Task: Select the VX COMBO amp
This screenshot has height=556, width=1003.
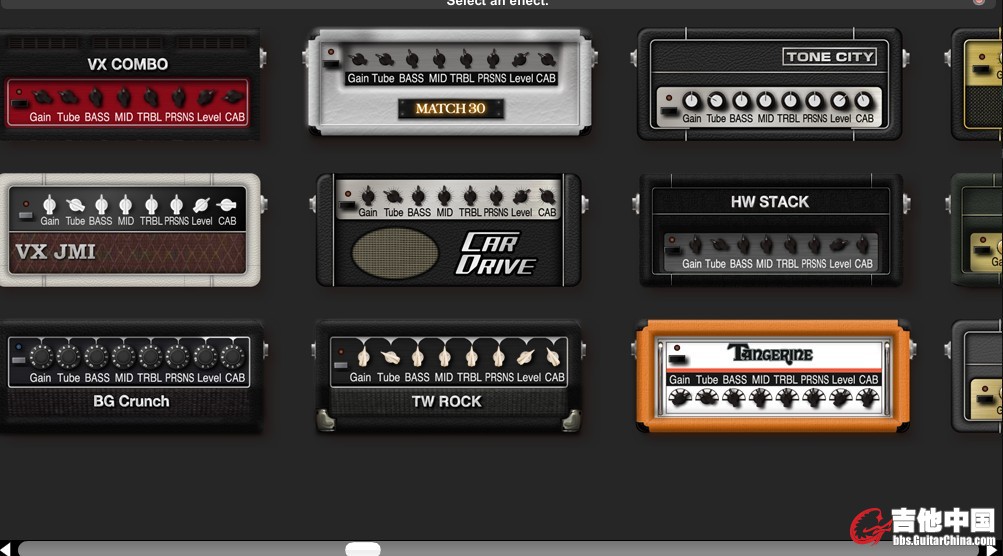Action: (129, 84)
